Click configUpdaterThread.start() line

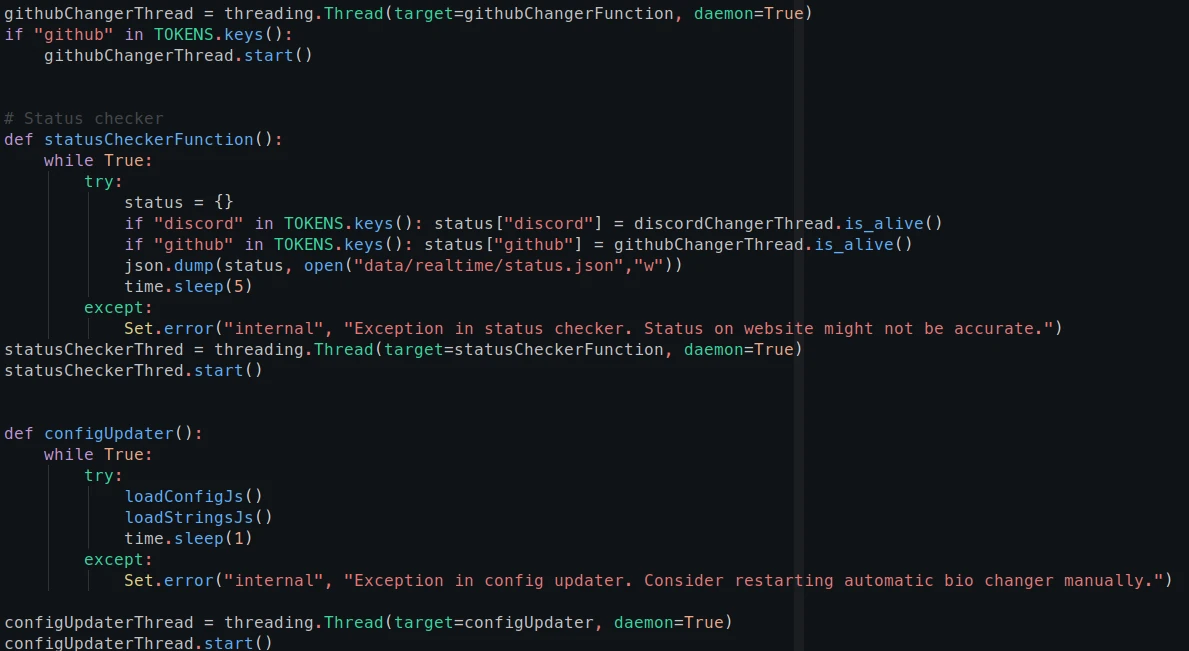click(x=138, y=642)
